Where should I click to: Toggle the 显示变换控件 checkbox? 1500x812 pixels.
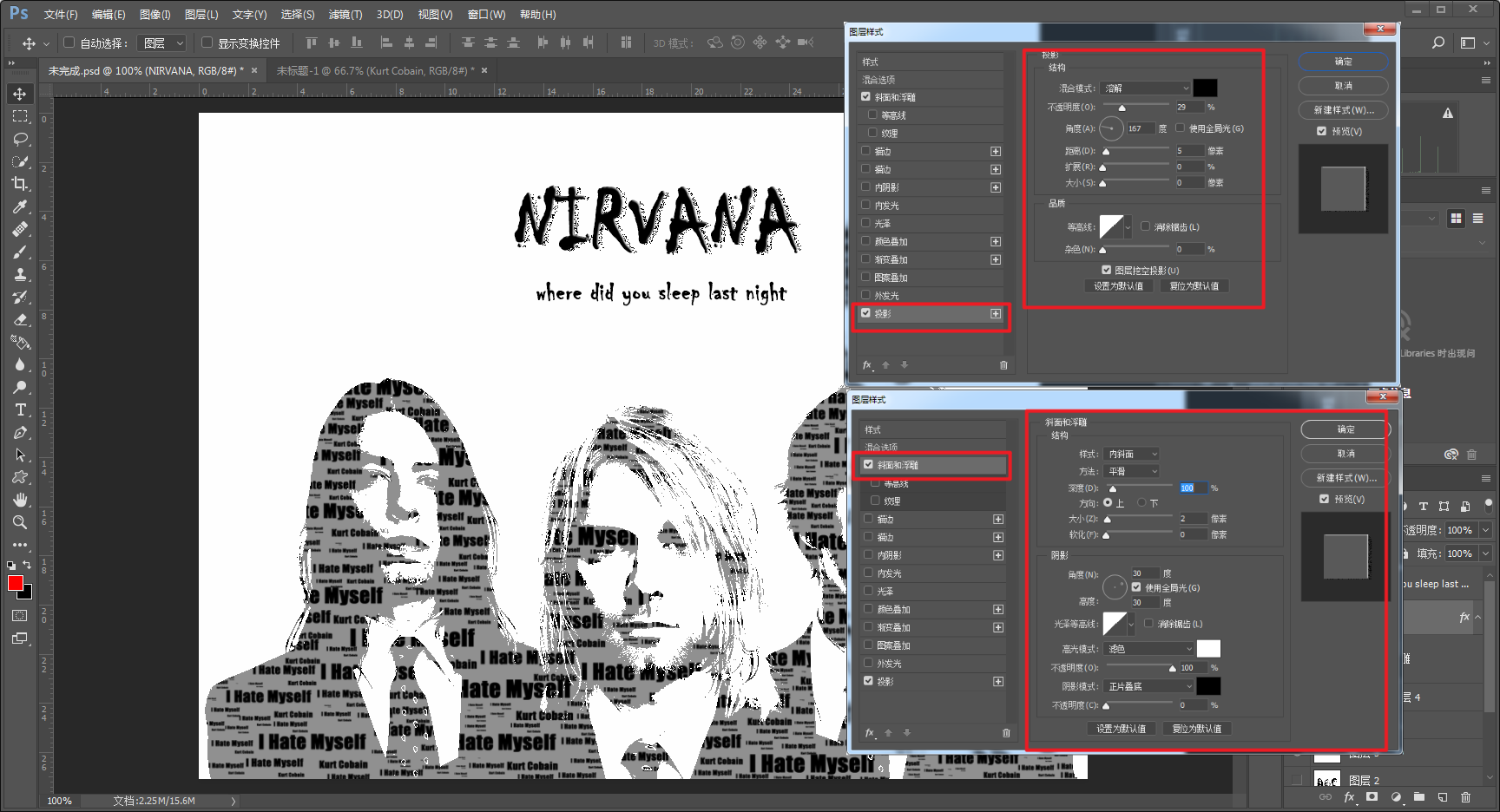coord(207,43)
